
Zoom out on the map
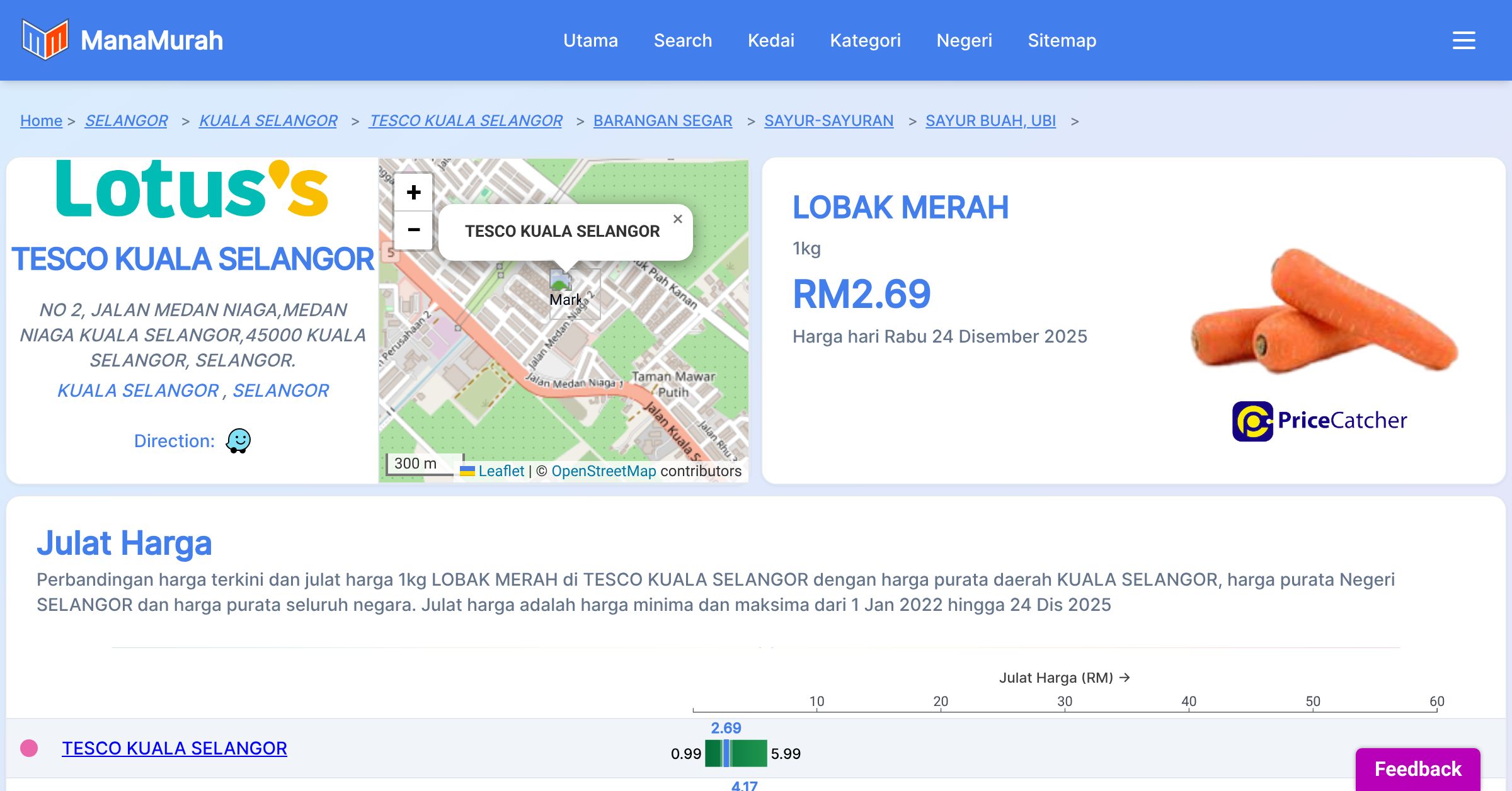coord(413,230)
